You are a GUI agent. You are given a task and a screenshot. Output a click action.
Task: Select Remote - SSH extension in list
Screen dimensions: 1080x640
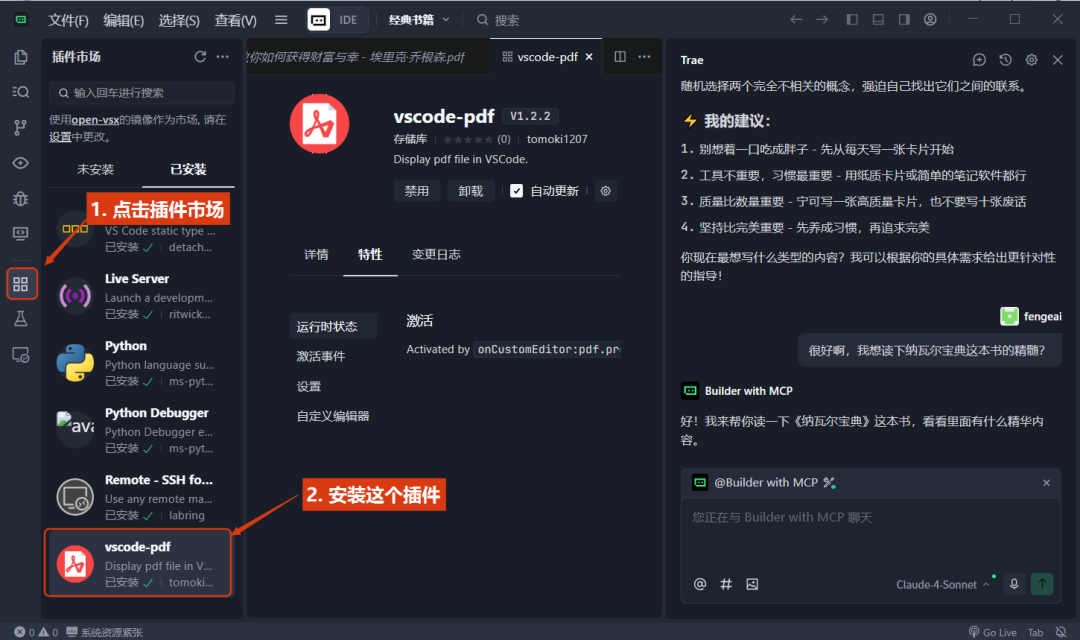141,497
